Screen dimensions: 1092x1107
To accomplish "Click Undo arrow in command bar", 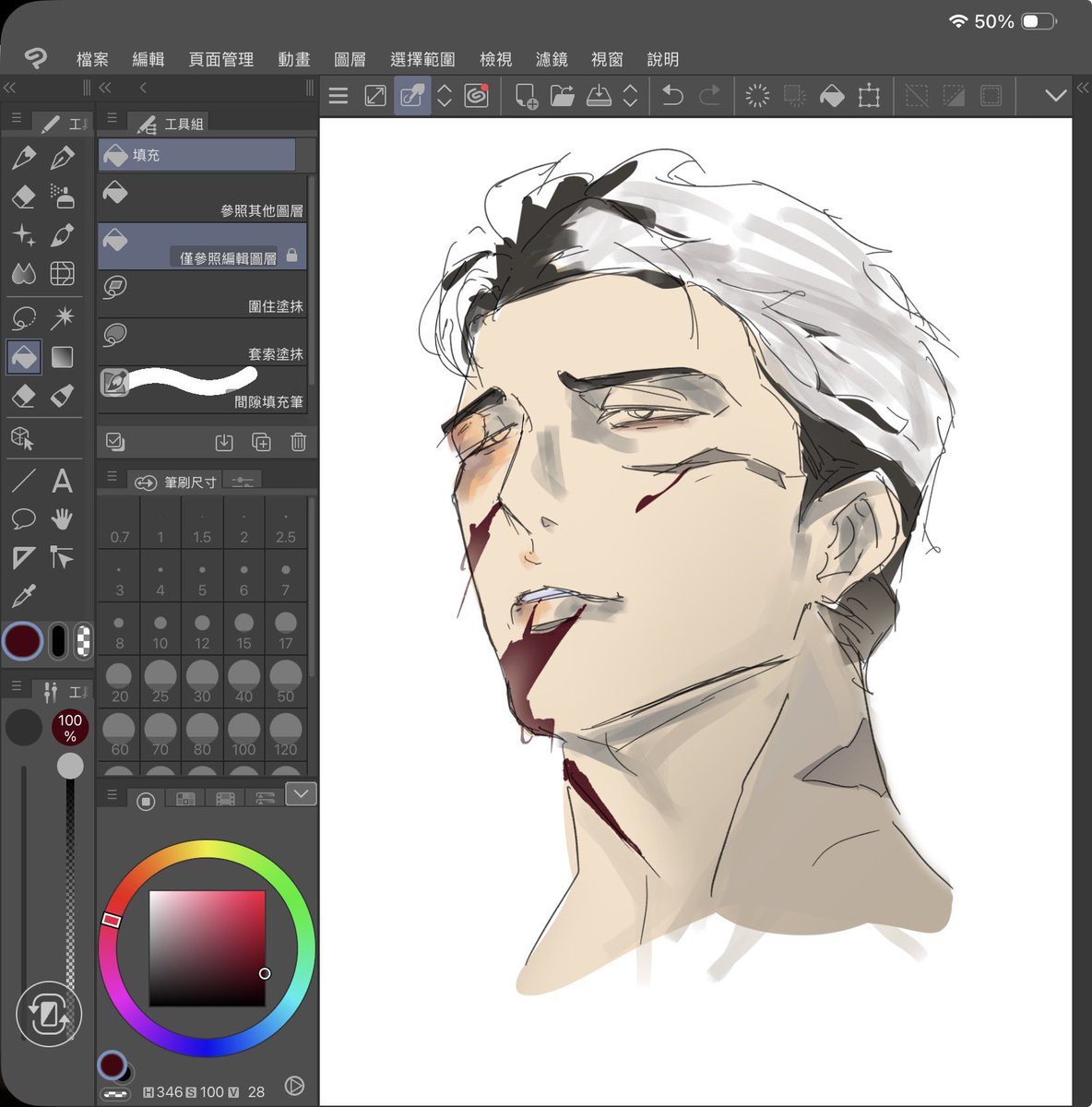I will (672, 95).
